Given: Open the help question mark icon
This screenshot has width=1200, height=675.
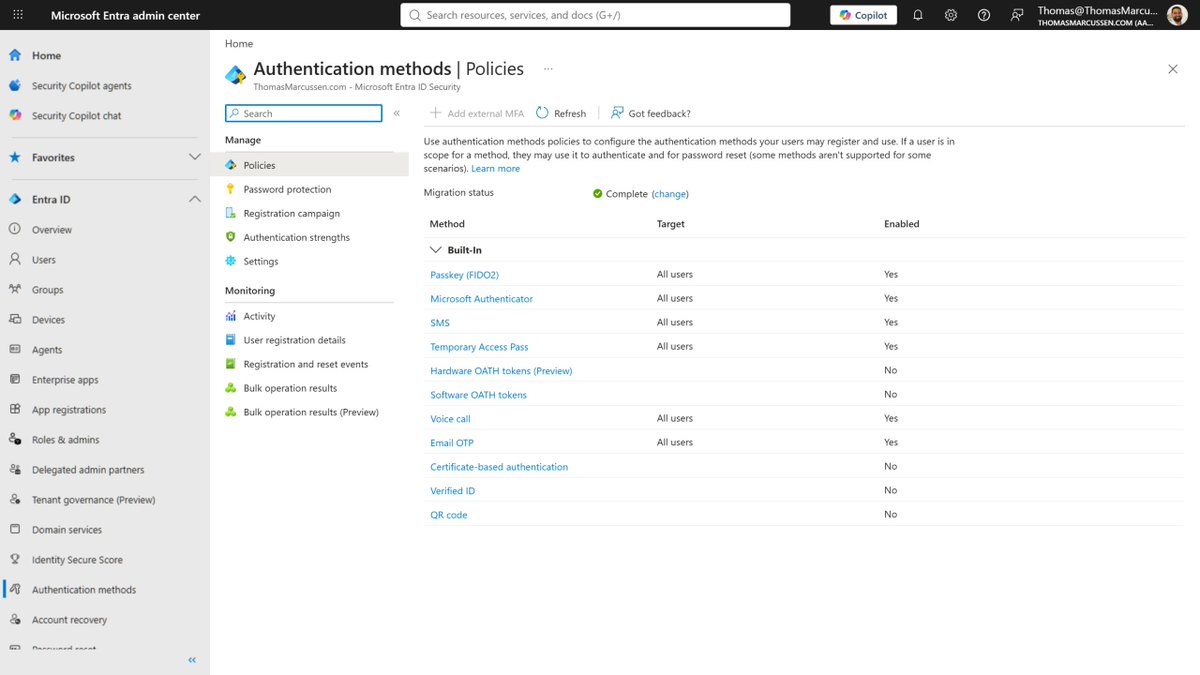Looking at the screenshot, I should click(x=984, y=15).
